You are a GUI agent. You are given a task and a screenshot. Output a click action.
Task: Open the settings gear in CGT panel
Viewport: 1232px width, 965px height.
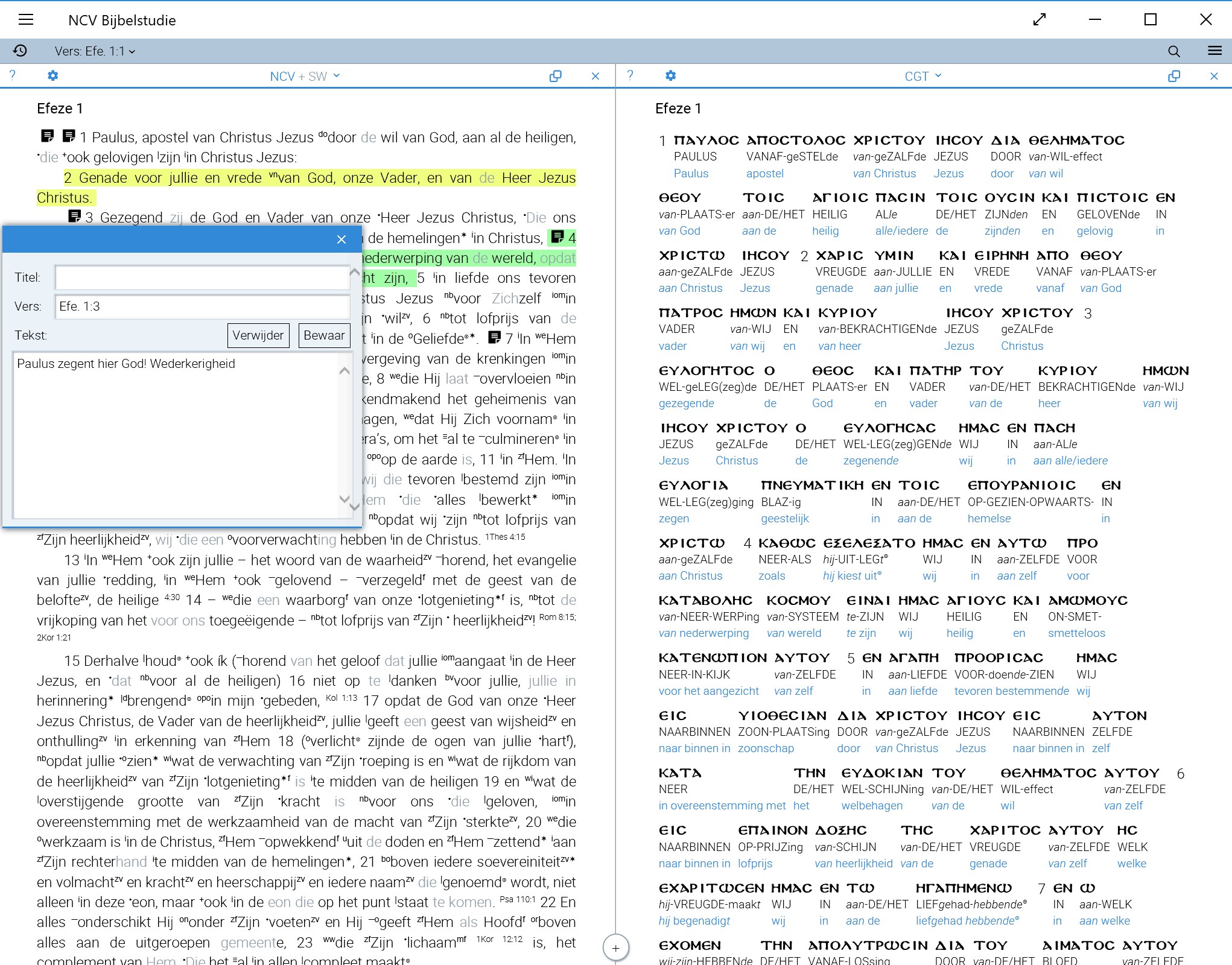pos(670,76)
